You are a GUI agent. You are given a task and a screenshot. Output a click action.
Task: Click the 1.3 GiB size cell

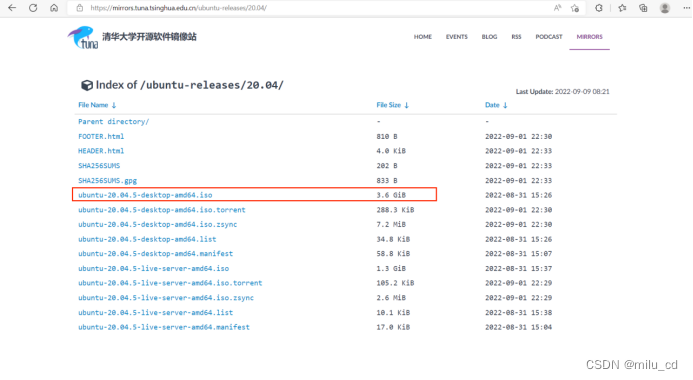click(391, 269)
